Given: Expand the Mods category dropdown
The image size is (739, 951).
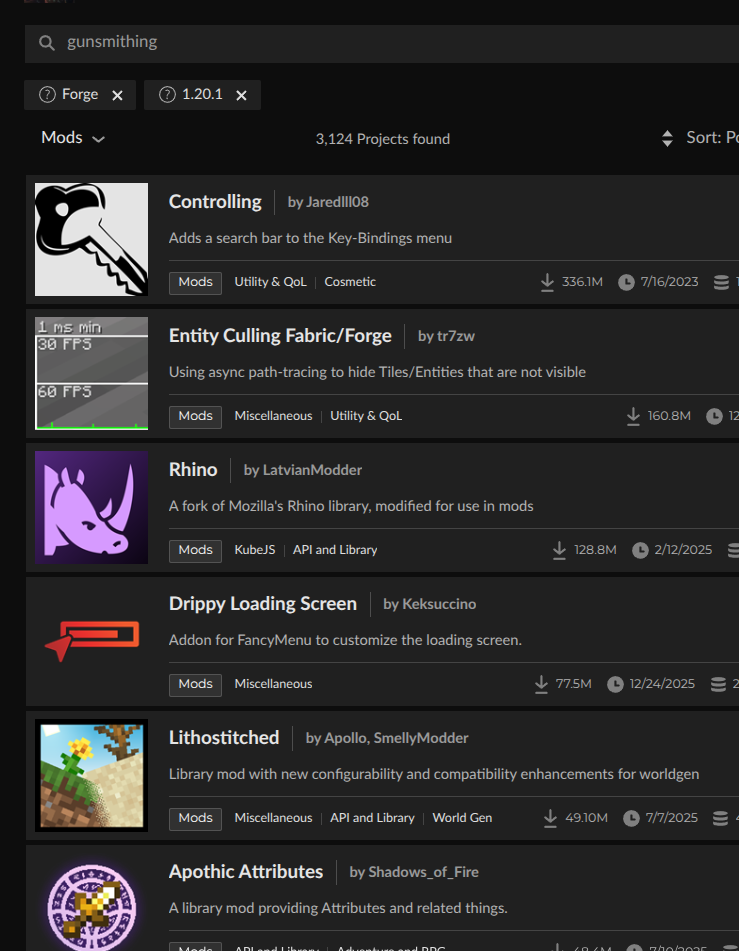Looking at the screenshot, I should pyautogui.click(x=73, y=138).
